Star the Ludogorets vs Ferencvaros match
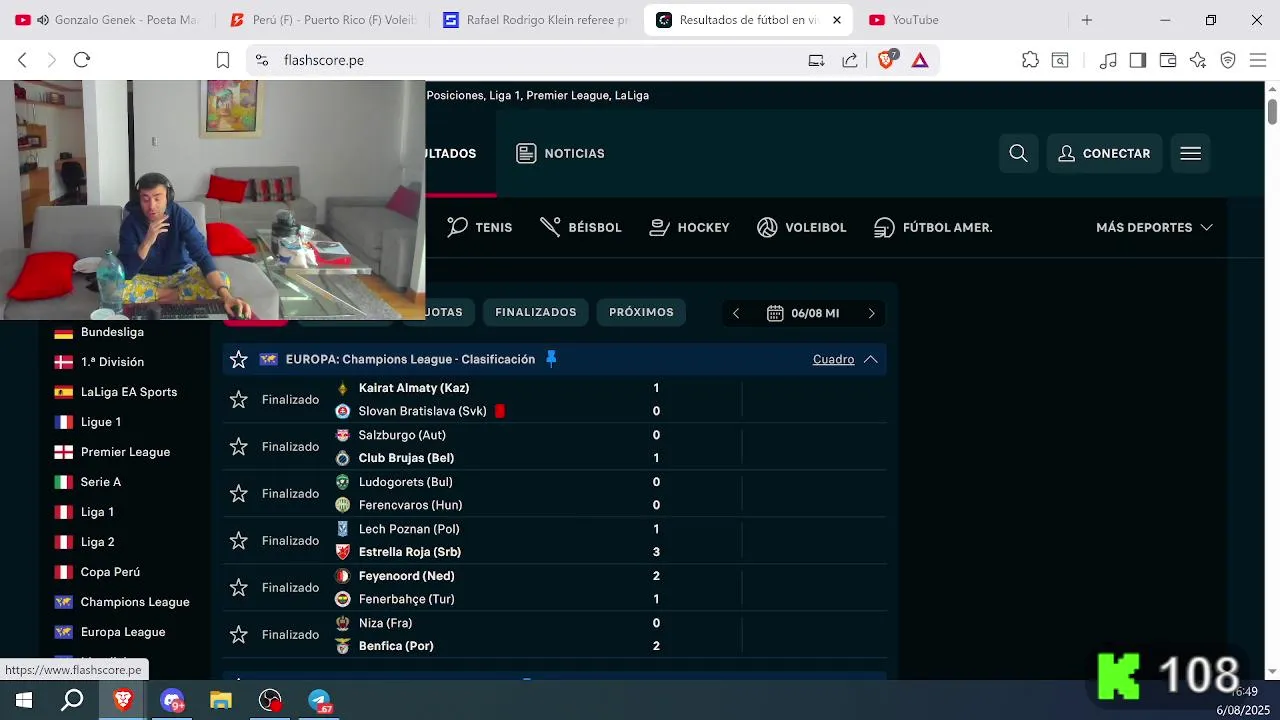This screenshot has height=720, width=1280. pos(238,493)
